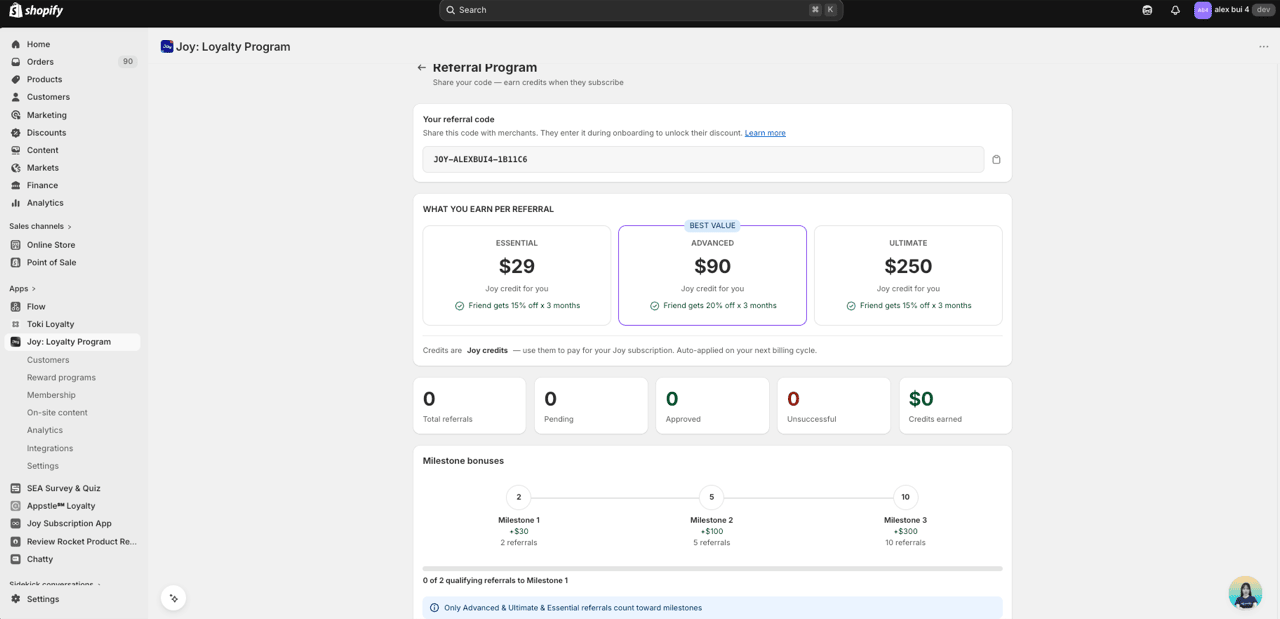Click the Credits earned stat card

pyautogui.click(x=955, y=406)
